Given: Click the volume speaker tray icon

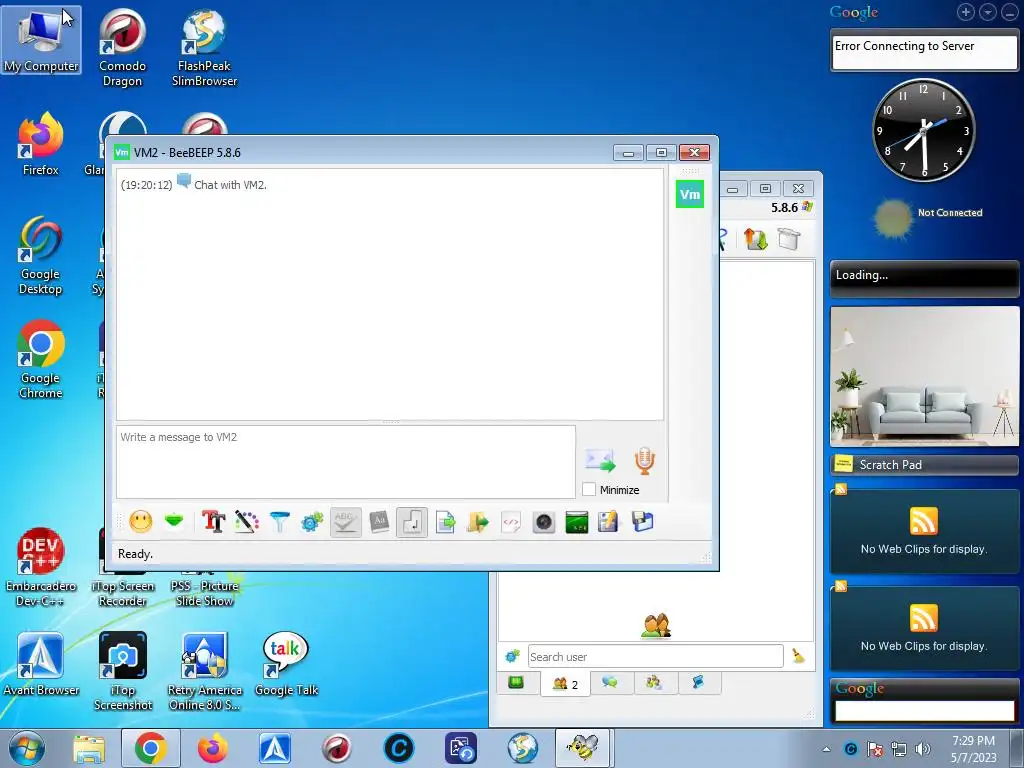Looking at the screenshot, I should [x=923, y=749].
